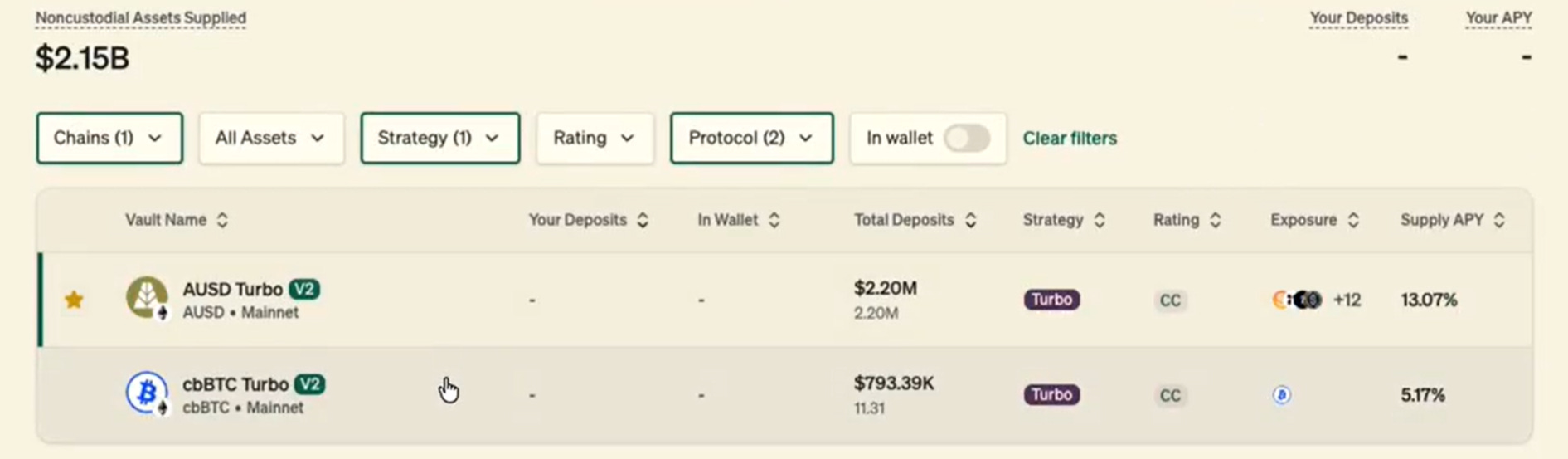The width and height of the screenshot is (1568, 459).
Task: Sort vaults by Supply APY
Action: coord(1452,220)
